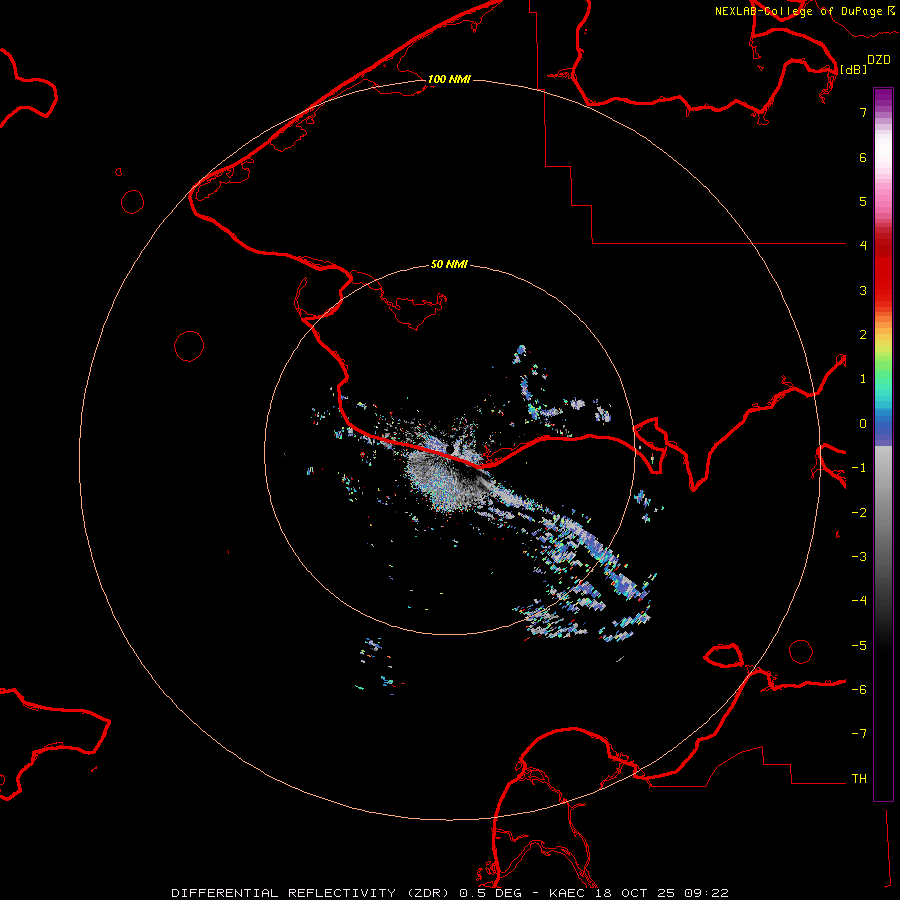Image resolution: width=900 pixels, height=900 pixels.
Task: Click the "-4" value on color scale
Action: click(x=859, y=601)
